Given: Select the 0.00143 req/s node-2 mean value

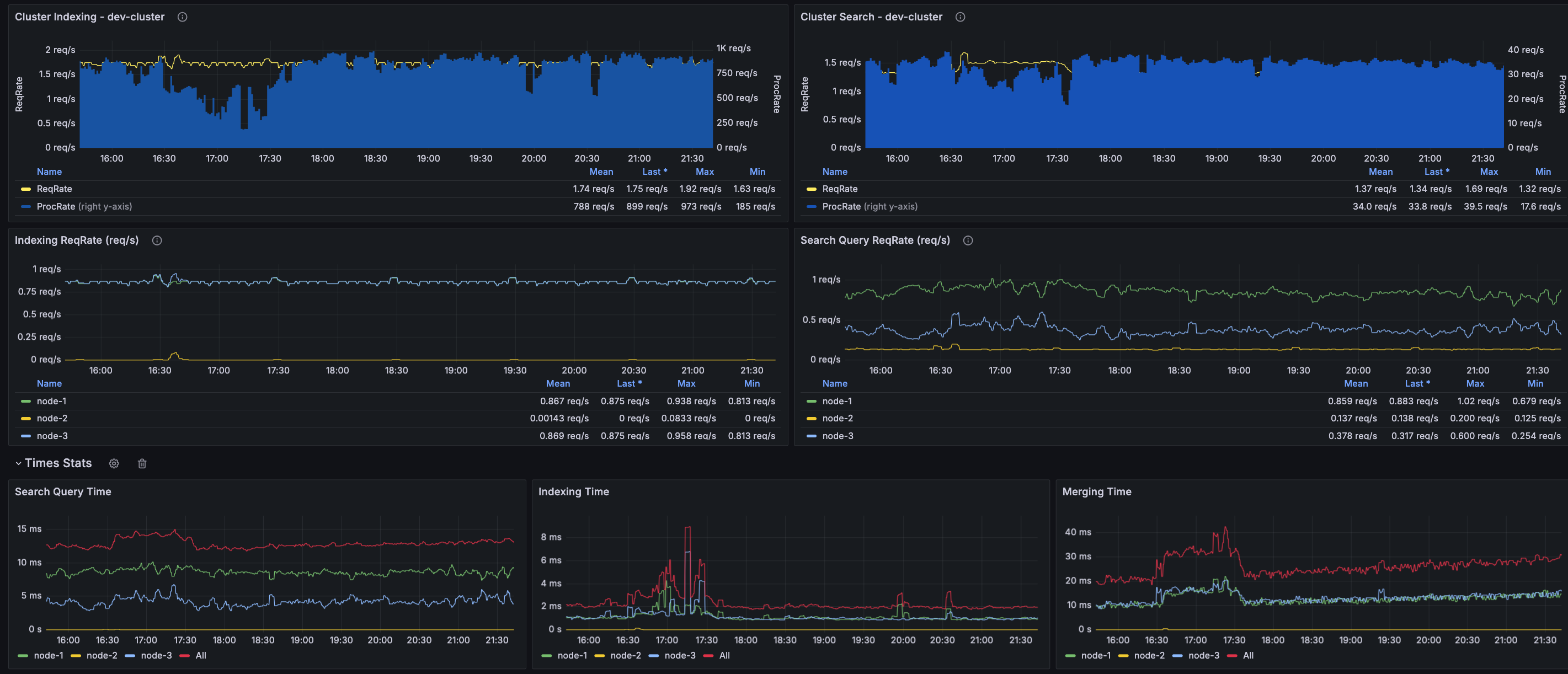Looking at the screenshot, I should point(559,419).
